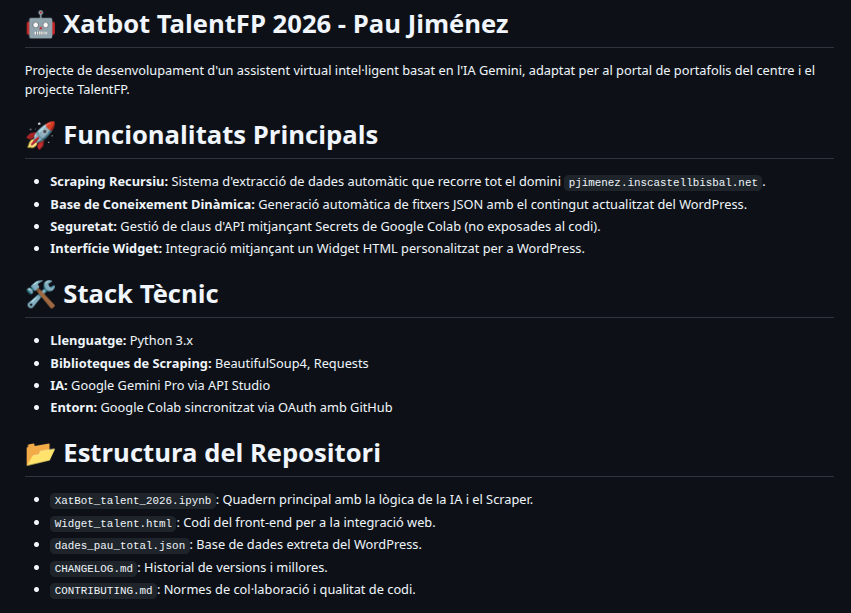Select the Widget_talent.html file name
The height and width of the screenshot is (613, 851).
[115, 522]
